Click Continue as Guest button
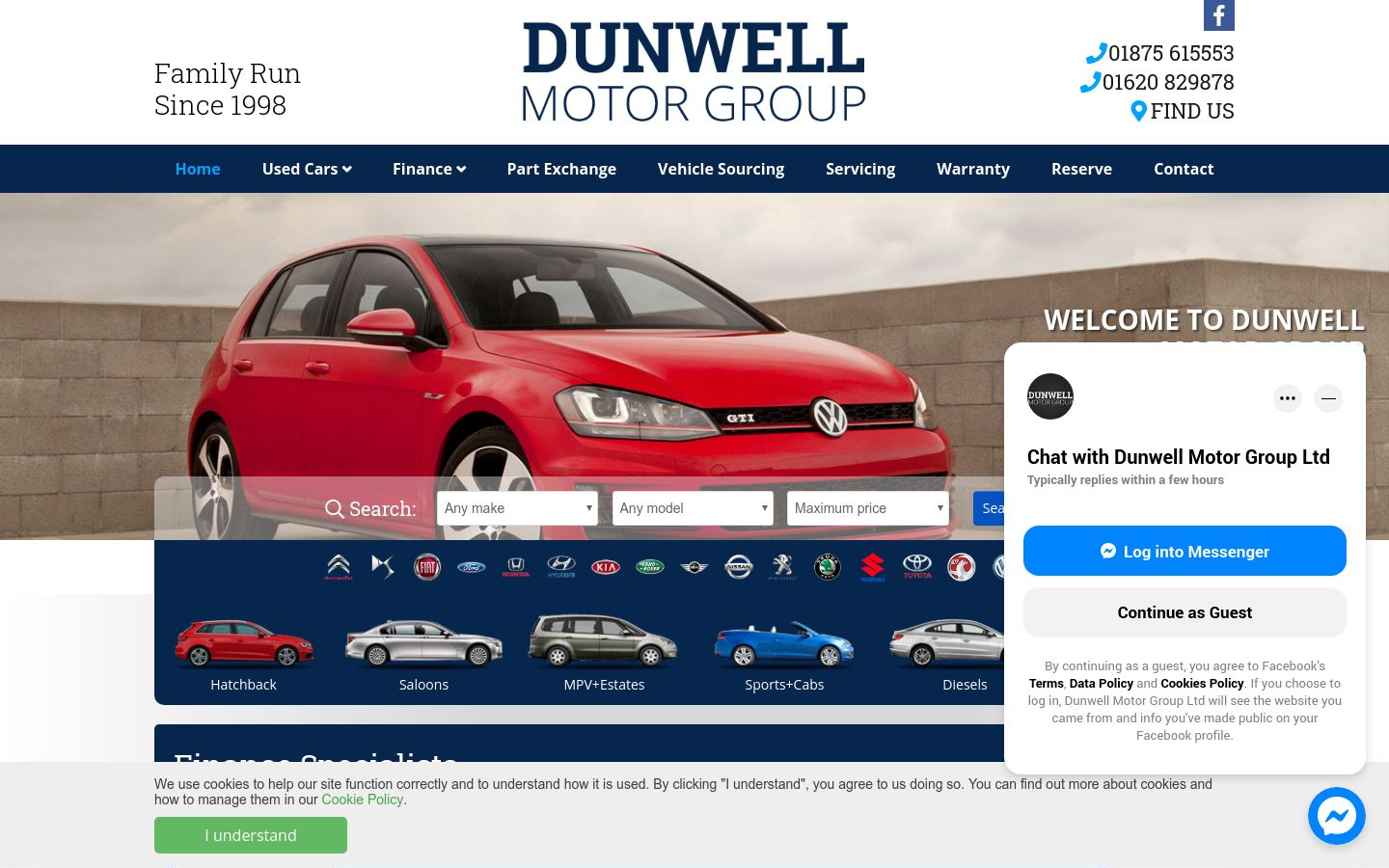1389x868 pixels. [x=1185, y=612]
